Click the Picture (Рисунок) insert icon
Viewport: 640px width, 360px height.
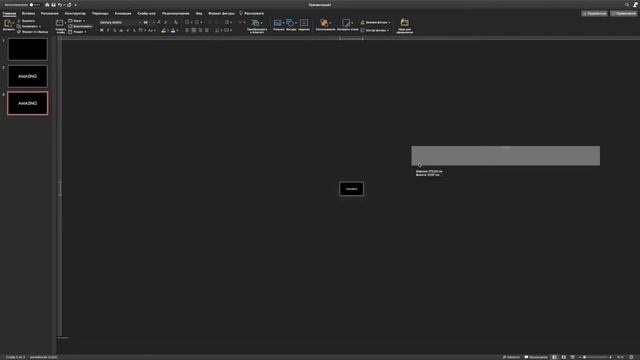click(278, 23)
